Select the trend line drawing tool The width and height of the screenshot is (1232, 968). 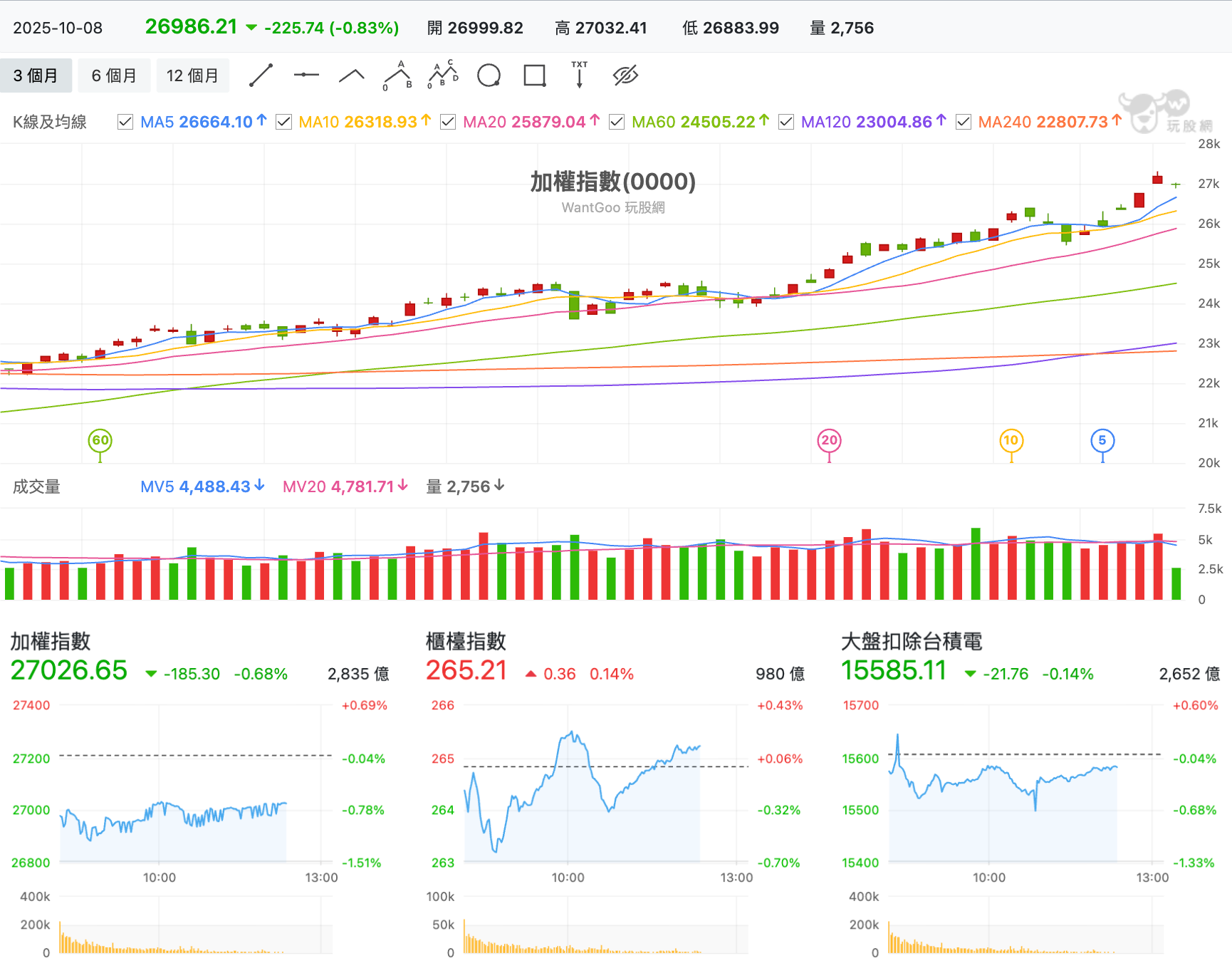click(261, 76)
